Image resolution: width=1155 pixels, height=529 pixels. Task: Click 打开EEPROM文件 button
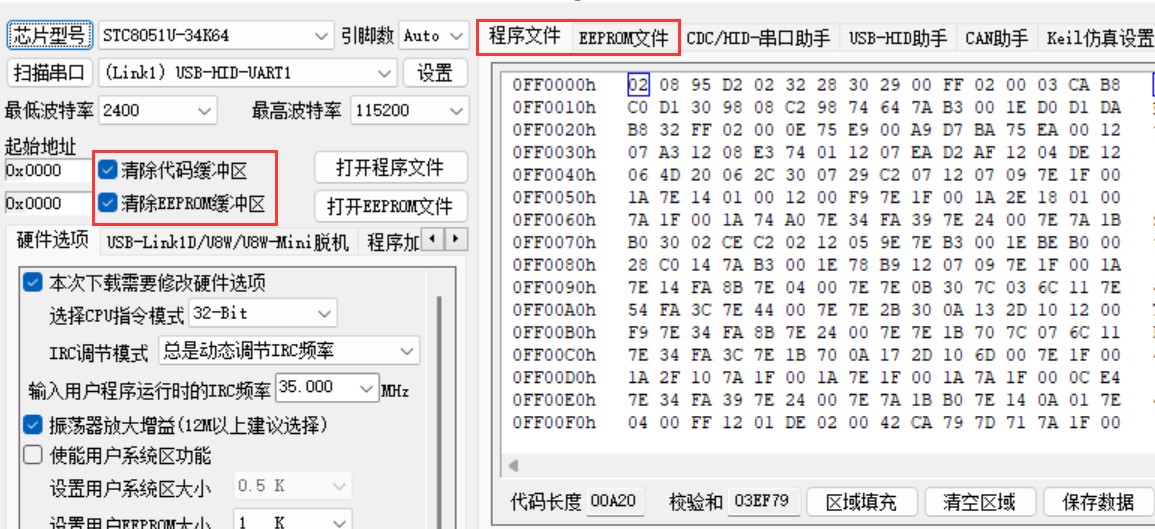pyautogui.click(x=390, y=206)
